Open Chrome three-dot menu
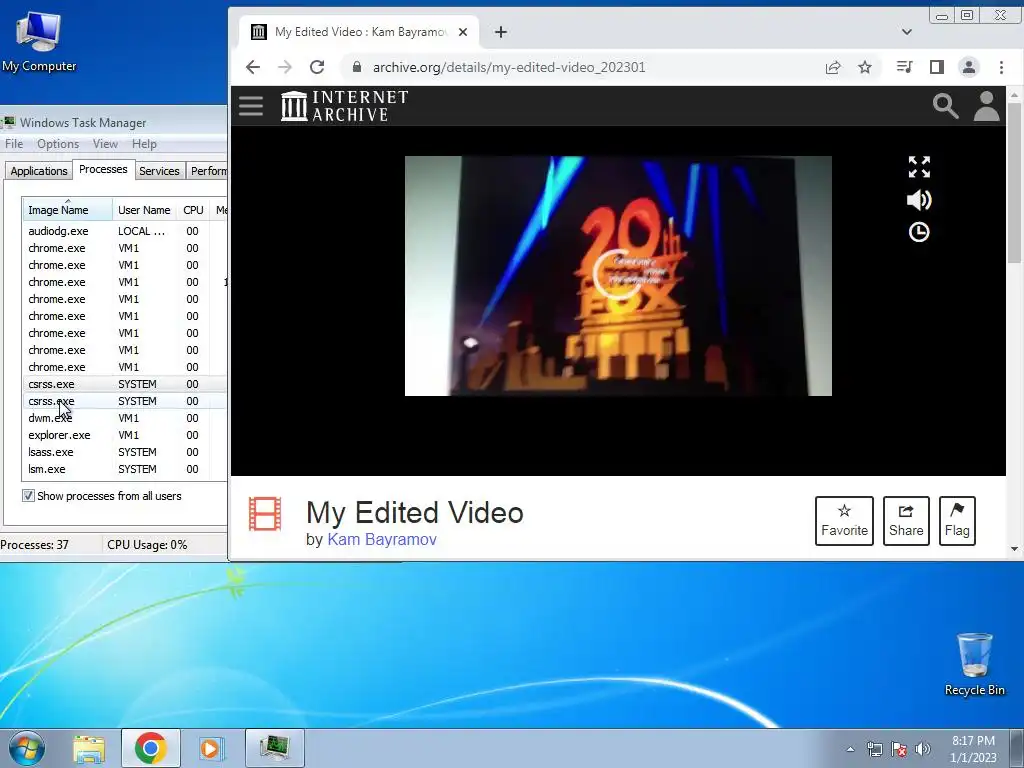 (x=1001, y=67)
